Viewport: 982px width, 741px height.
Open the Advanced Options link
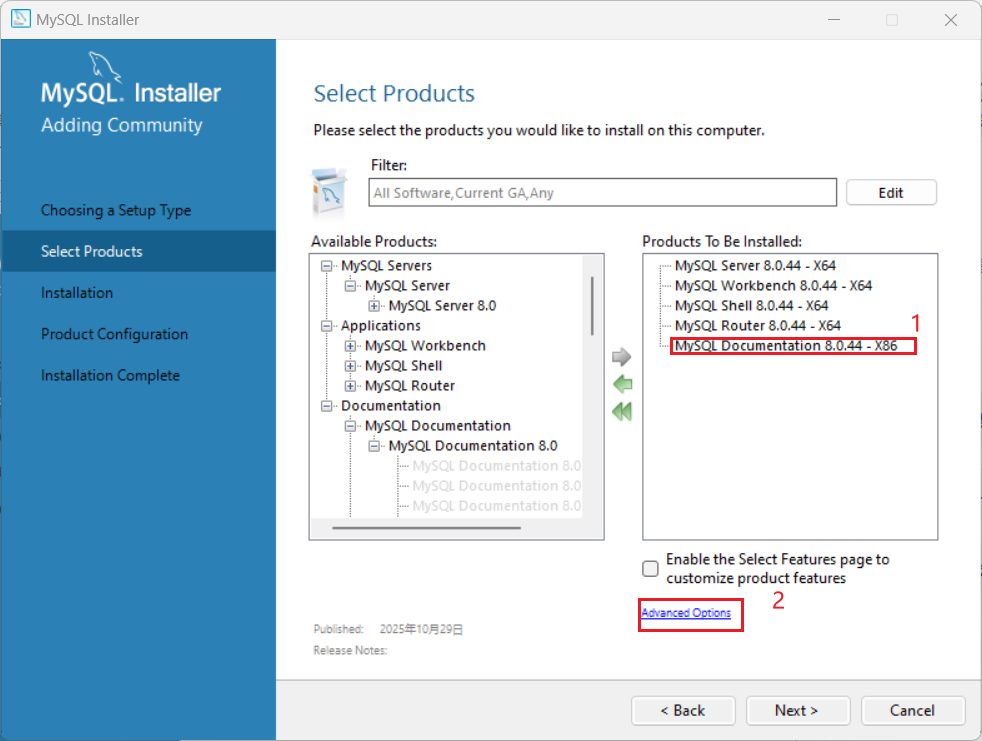pyautogui.click(x=686, y=613)
